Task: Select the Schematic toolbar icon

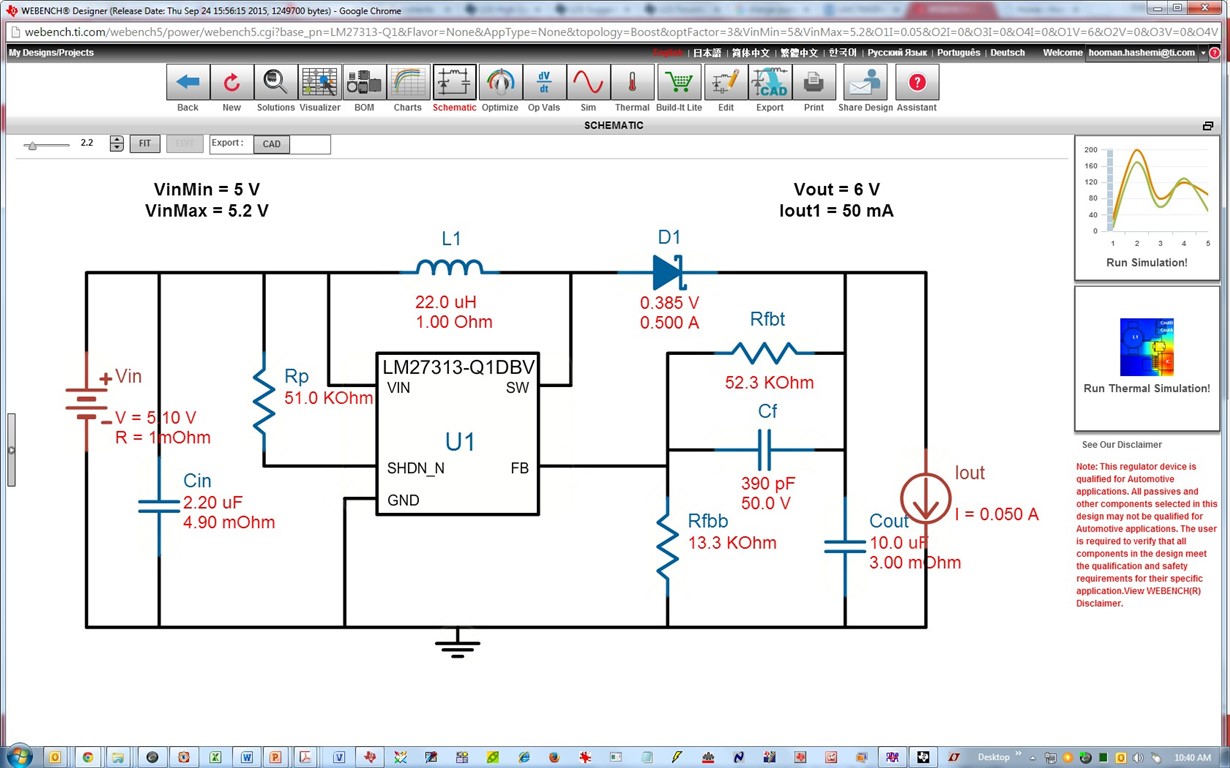Action: click(454, 82)
